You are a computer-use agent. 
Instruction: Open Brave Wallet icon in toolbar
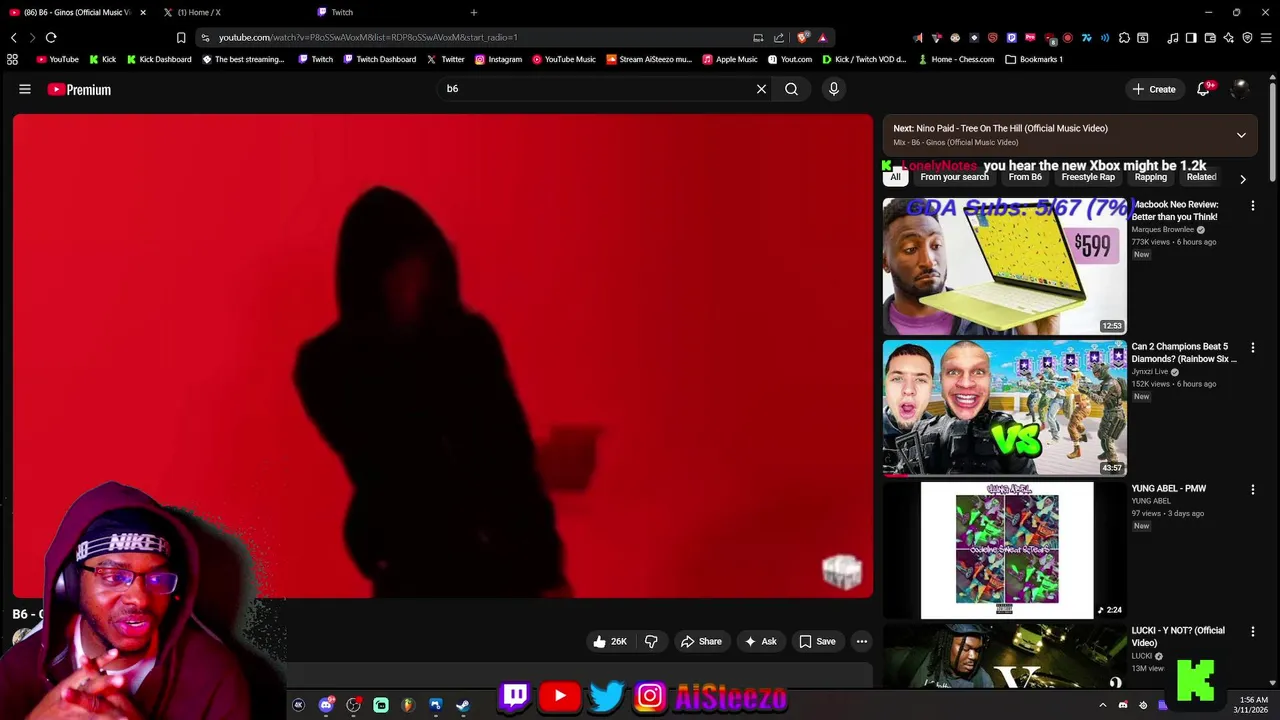click(1210, 37)
